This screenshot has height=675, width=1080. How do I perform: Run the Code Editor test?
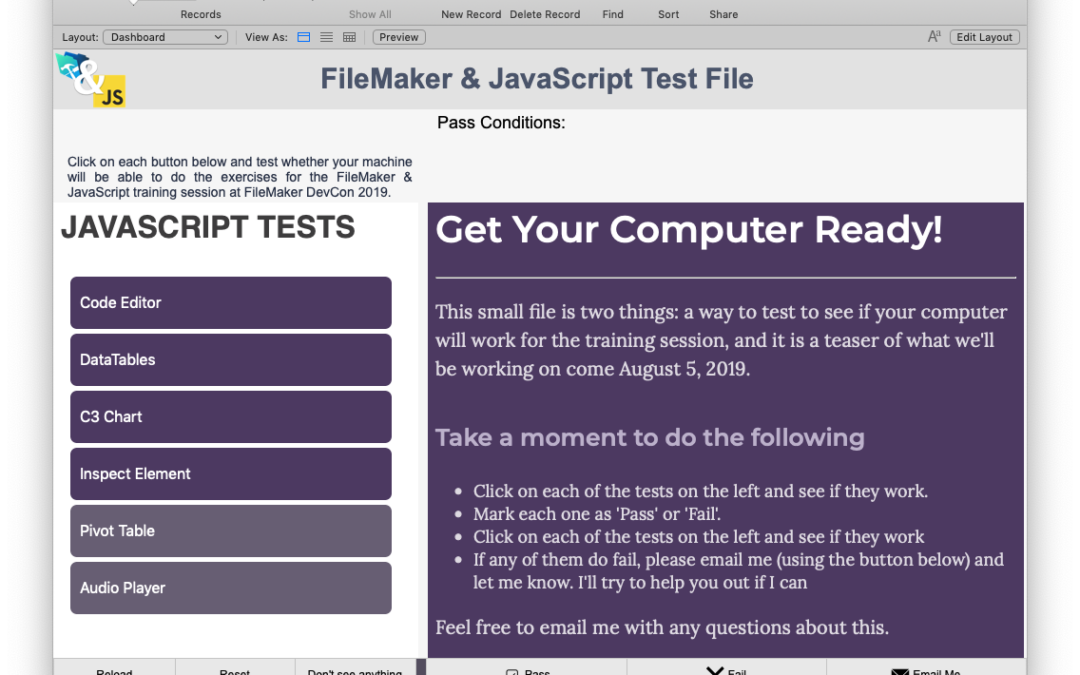[231, 303]
